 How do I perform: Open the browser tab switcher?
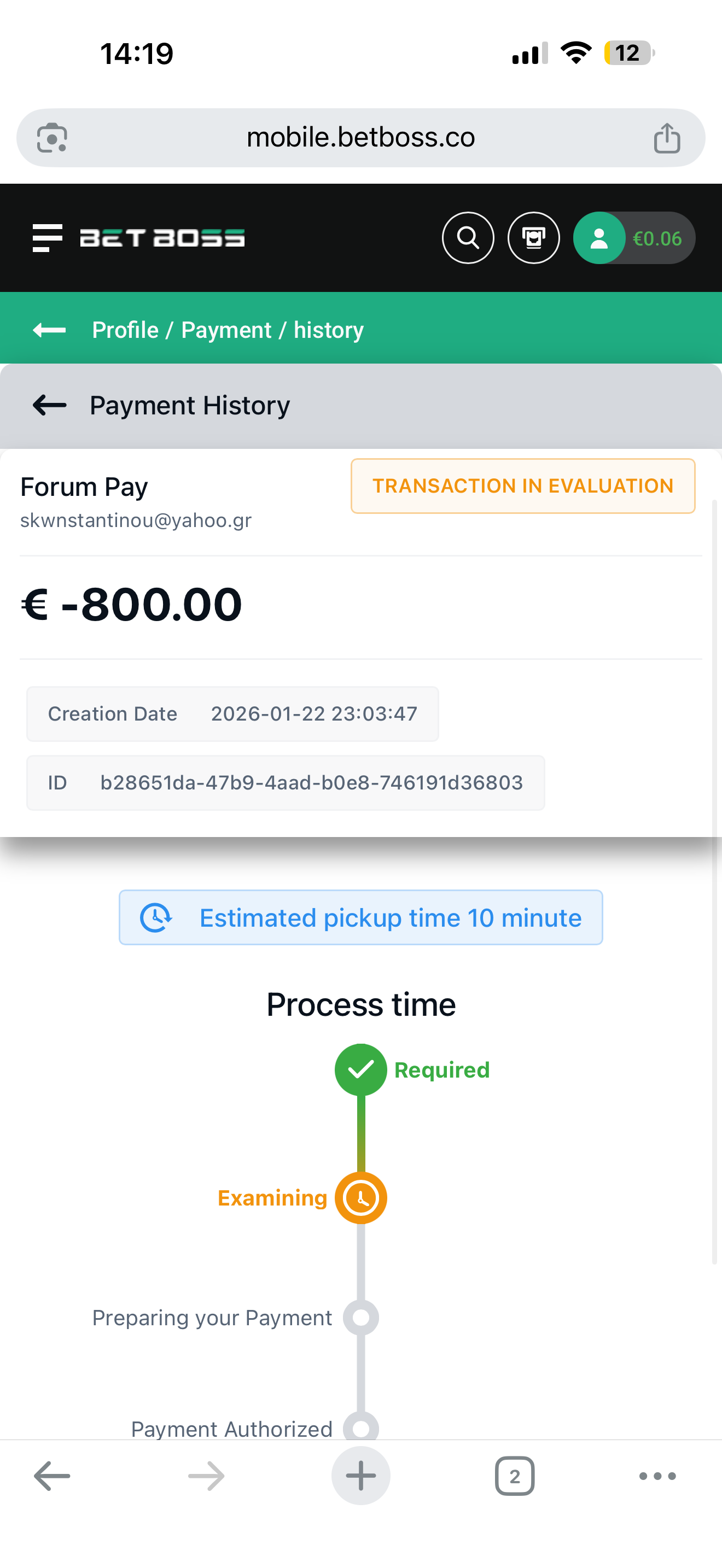click(514, 1476)
